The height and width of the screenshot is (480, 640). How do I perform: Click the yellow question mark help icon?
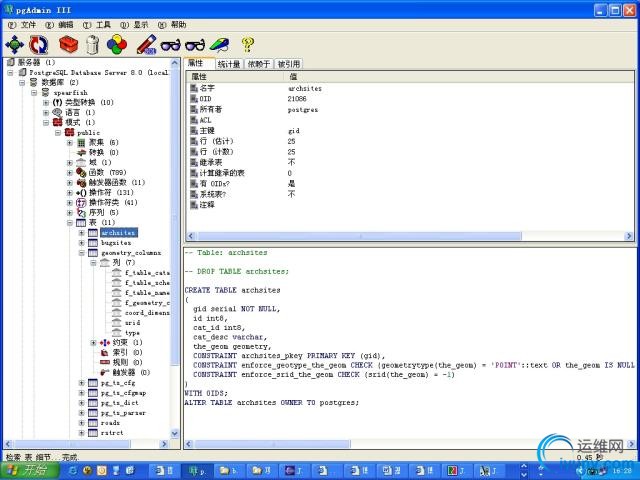click(x=247, y=44)
